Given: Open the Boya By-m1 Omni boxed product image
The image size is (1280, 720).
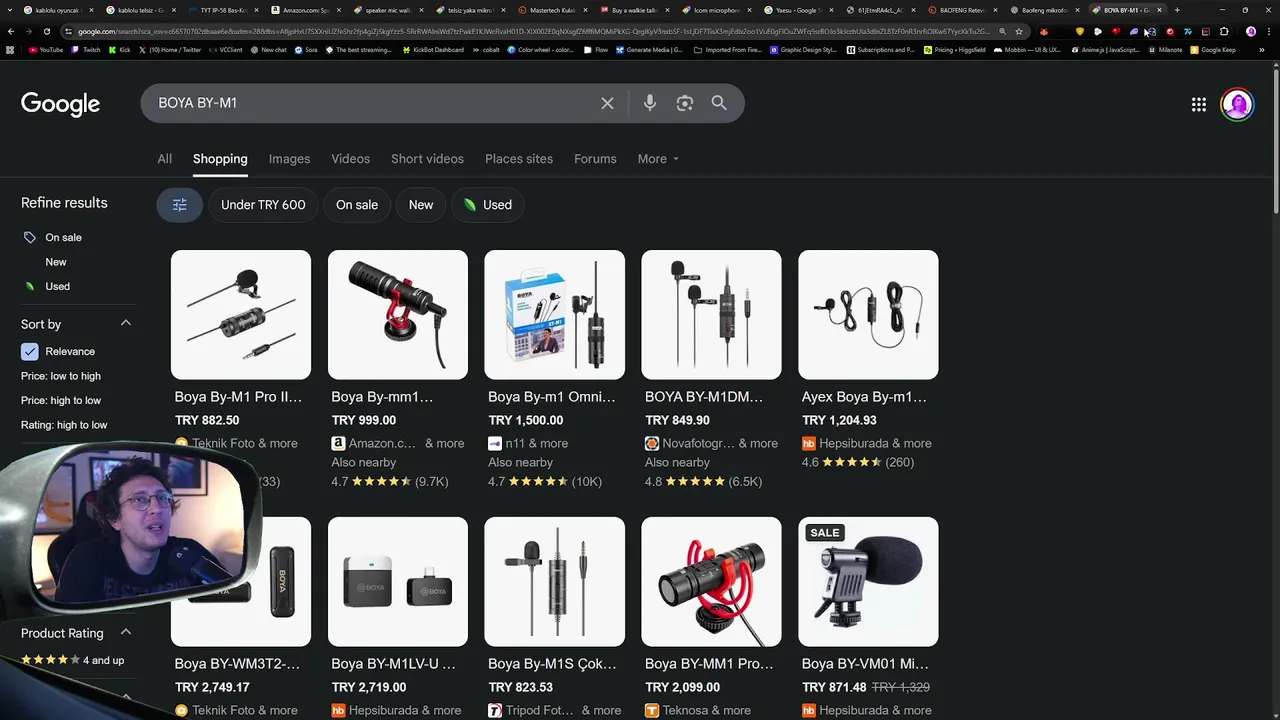Looking at the screenshot, I should (x=555, y=315).
